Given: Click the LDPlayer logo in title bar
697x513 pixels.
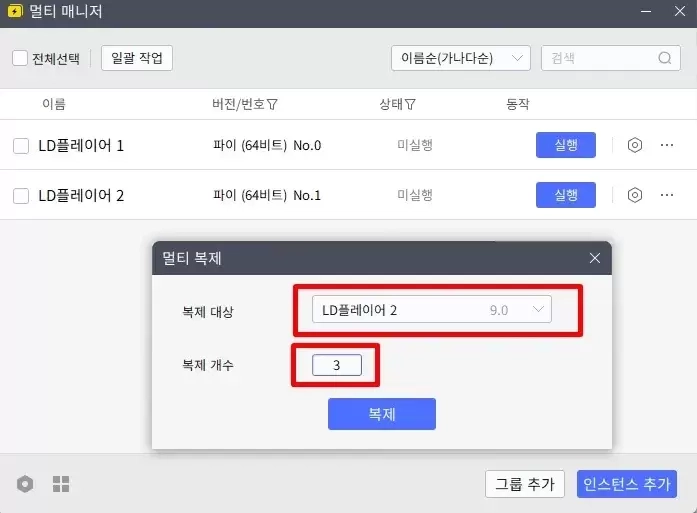Looking at the screenshot, I should tap(16, 13).
